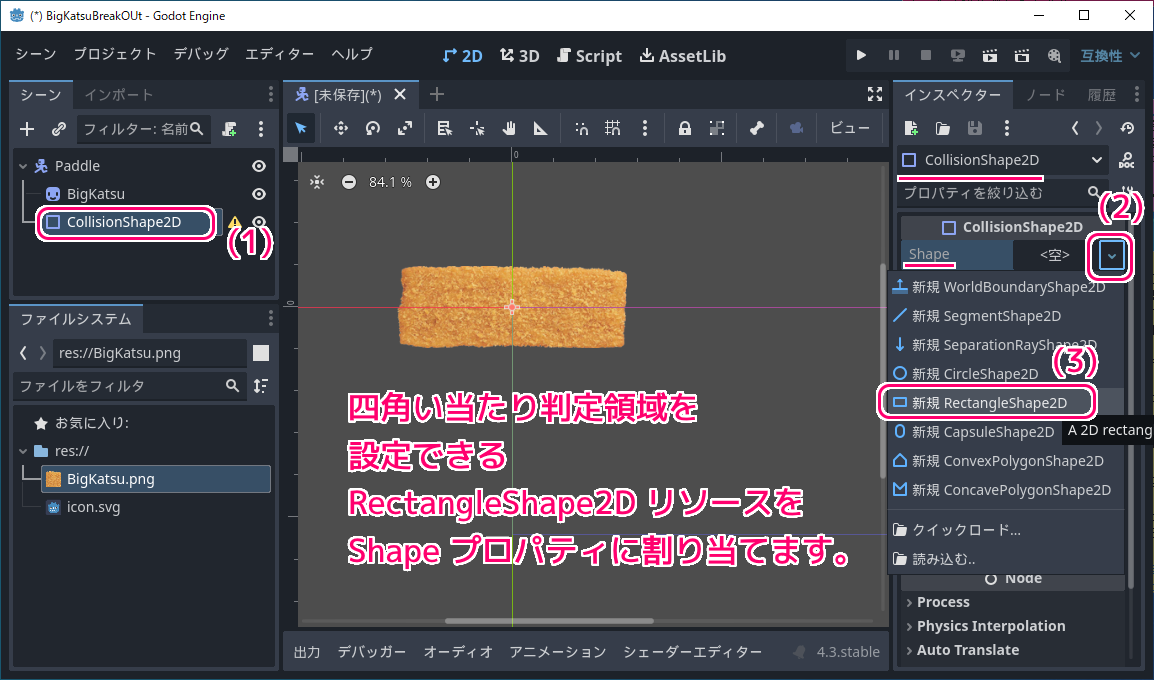
Task: Expand the Physics Interpolation section
Action: [985, 626]
